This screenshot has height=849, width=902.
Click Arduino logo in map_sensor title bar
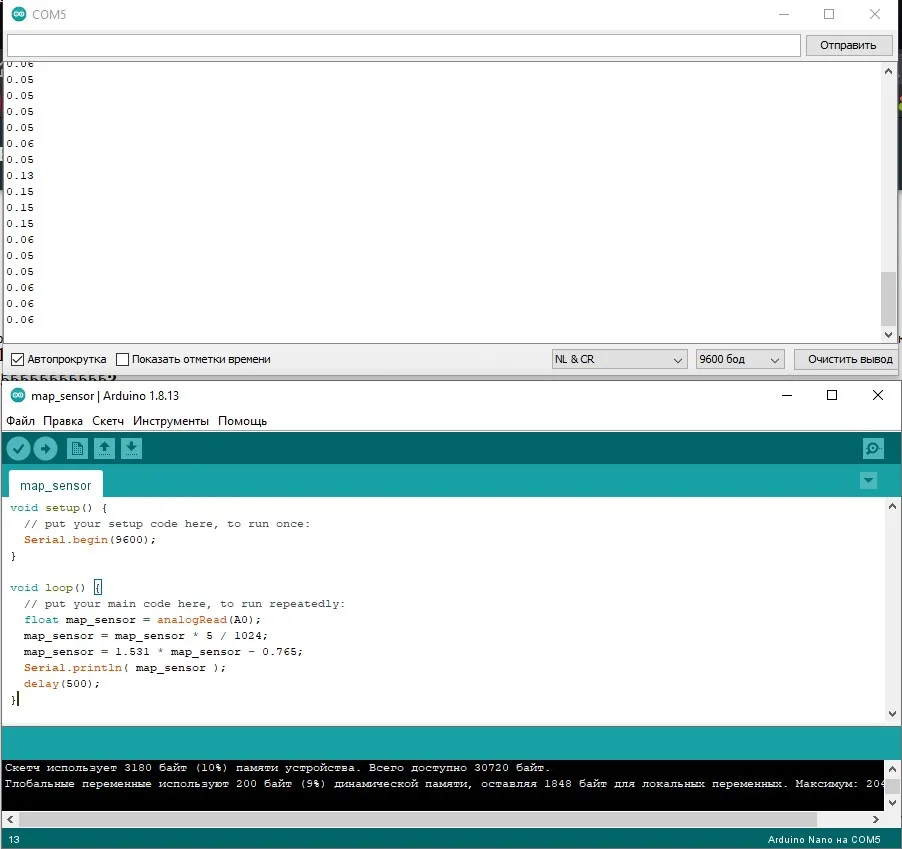(17, 396)
